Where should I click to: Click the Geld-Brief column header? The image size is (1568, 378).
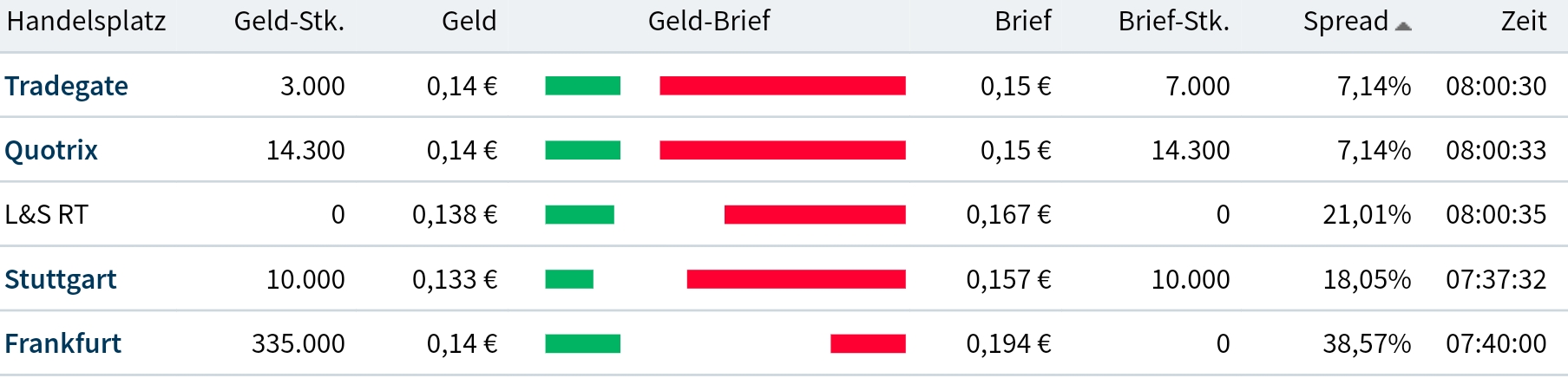(x=709, y=22)
